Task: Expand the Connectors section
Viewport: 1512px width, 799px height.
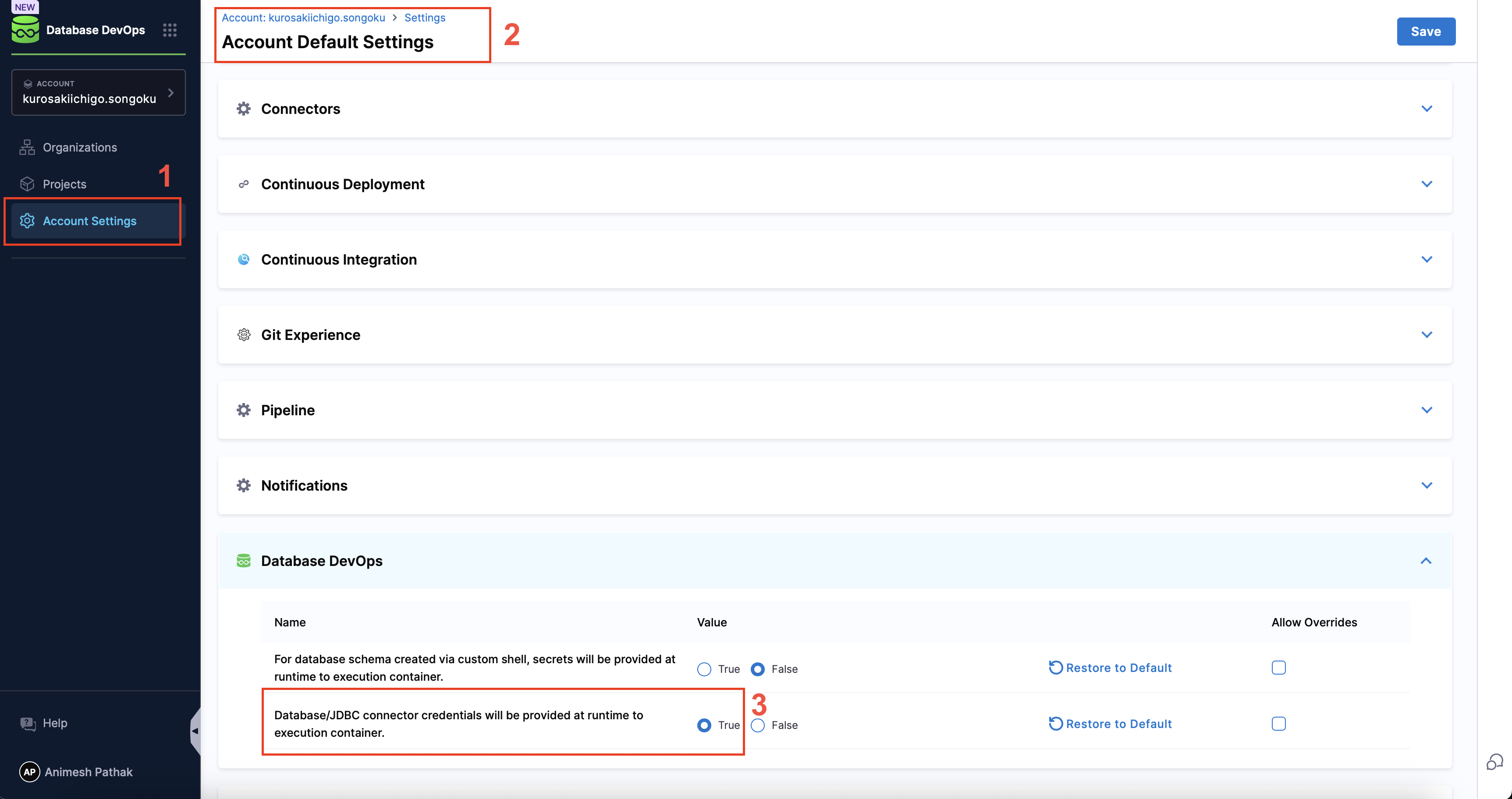Action: tap(1427, 109)
